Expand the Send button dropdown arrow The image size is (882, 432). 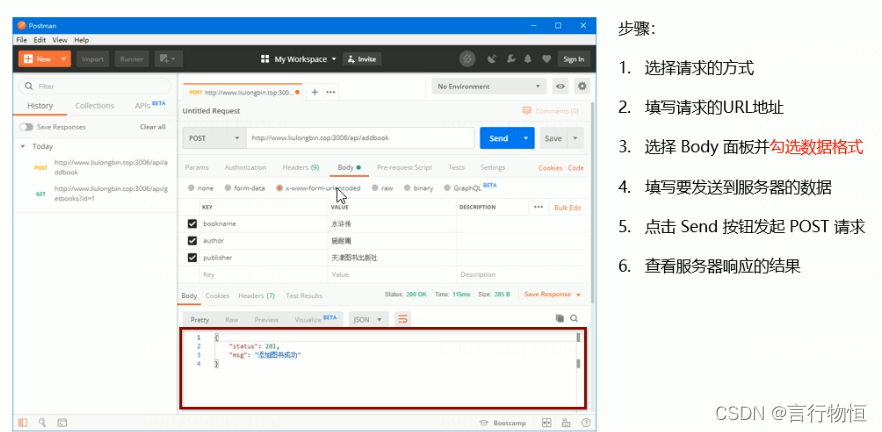(x=526, y=138)
